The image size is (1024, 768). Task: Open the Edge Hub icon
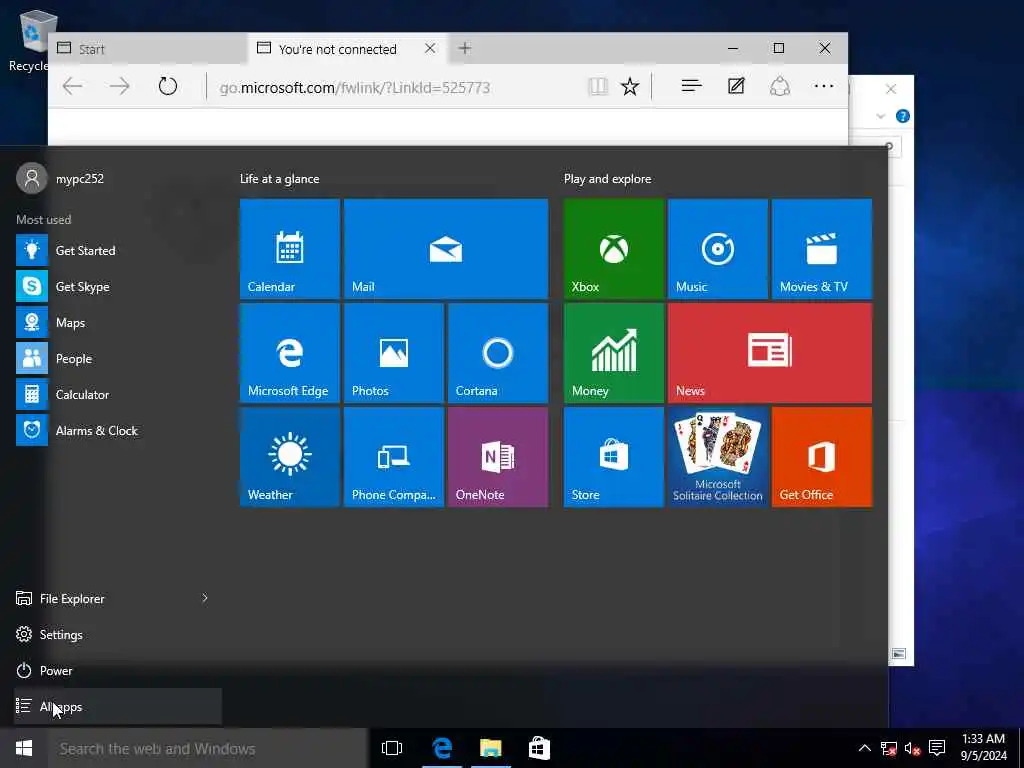691,86
